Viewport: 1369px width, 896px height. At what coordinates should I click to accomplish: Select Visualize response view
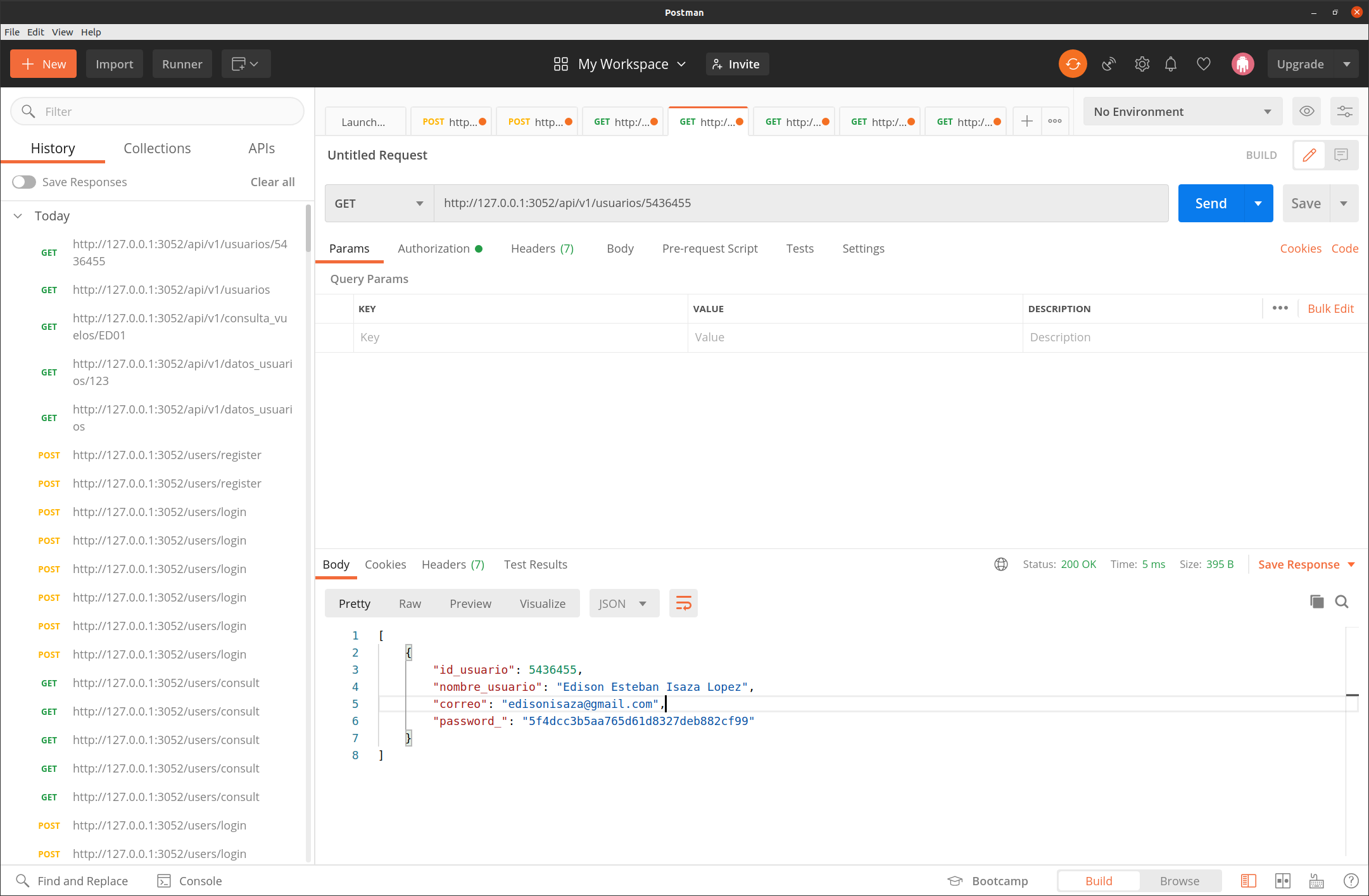543,603
